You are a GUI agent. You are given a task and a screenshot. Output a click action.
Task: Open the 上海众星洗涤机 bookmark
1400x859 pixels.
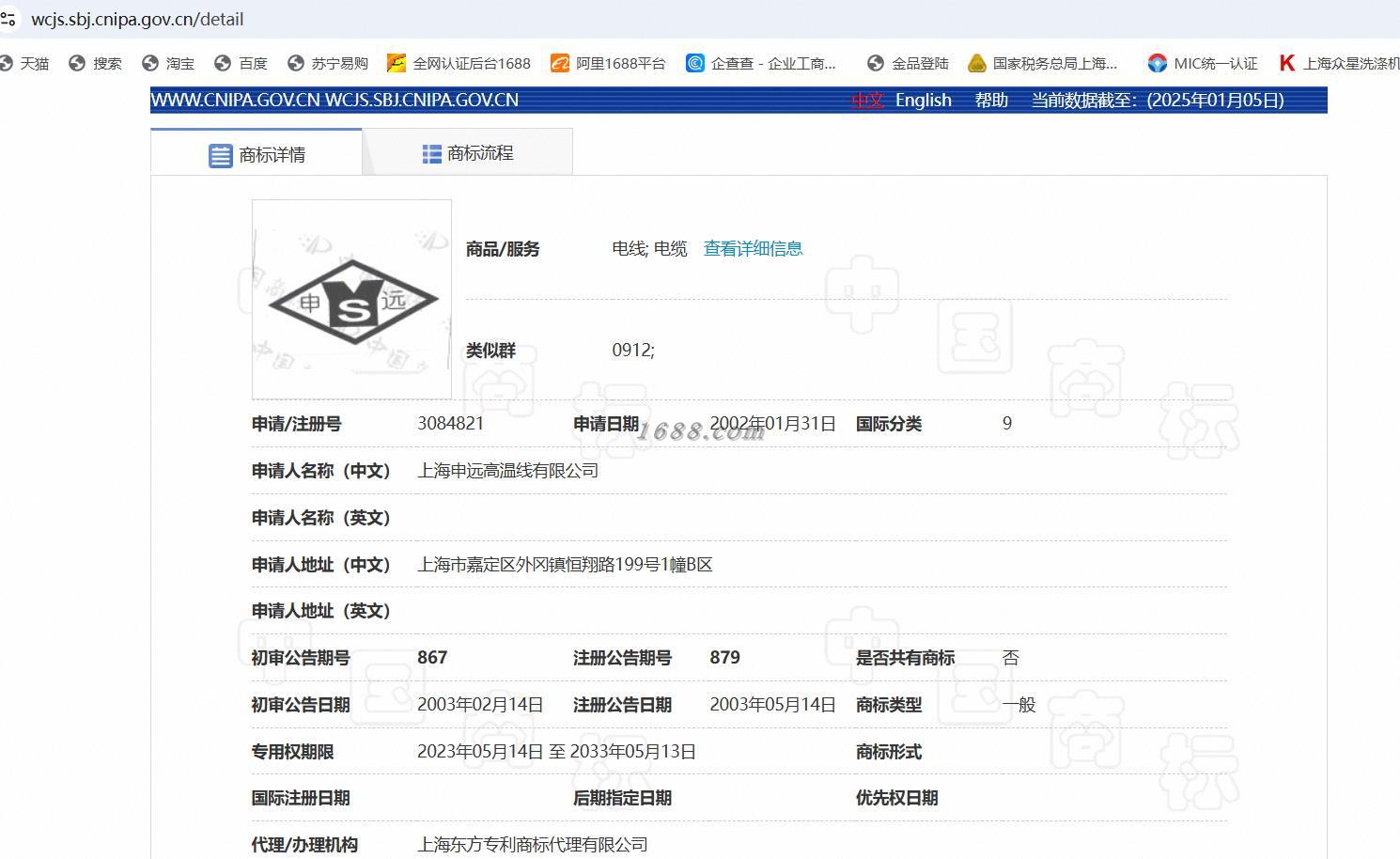tap(1340, 63)
